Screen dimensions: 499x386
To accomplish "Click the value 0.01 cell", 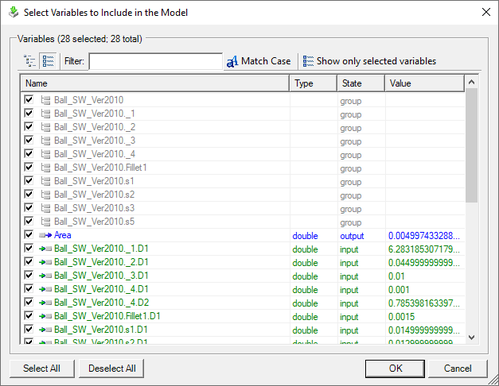I will pyautogui.click(x=396, y=276).
